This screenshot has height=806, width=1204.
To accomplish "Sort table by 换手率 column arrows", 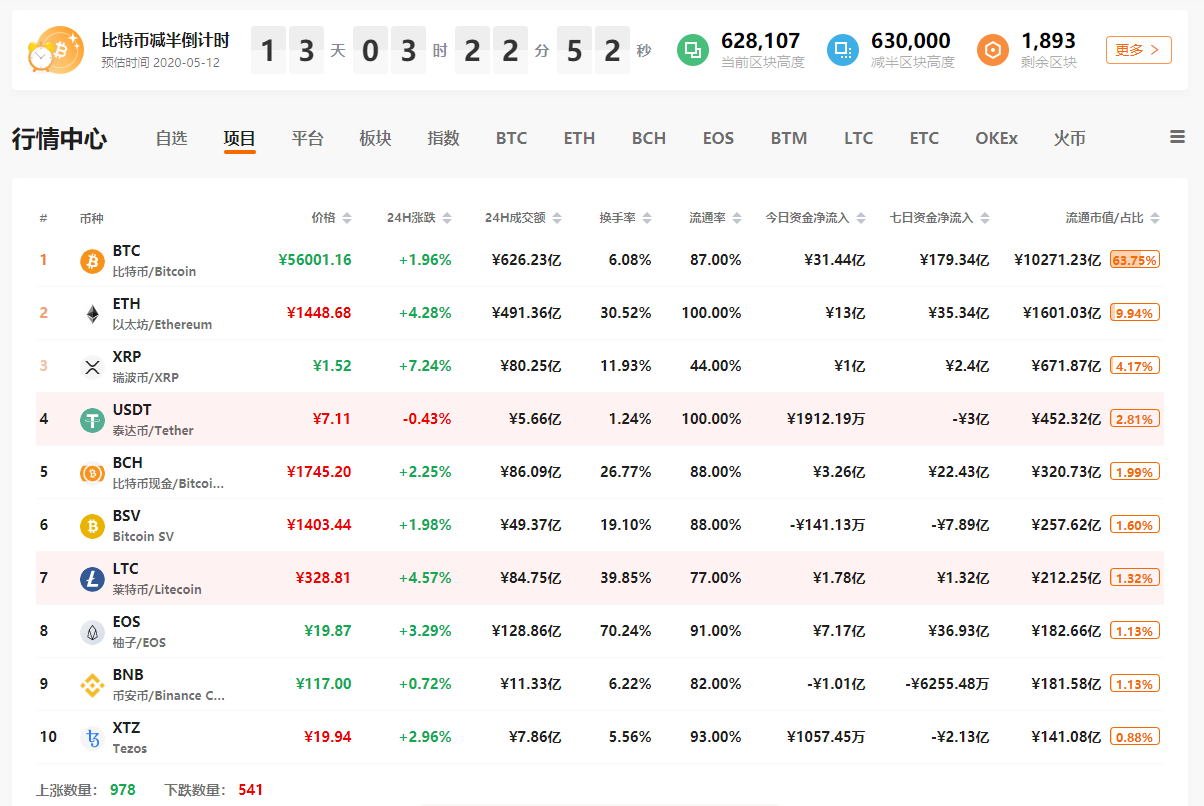I will click(x=647, y=218).
